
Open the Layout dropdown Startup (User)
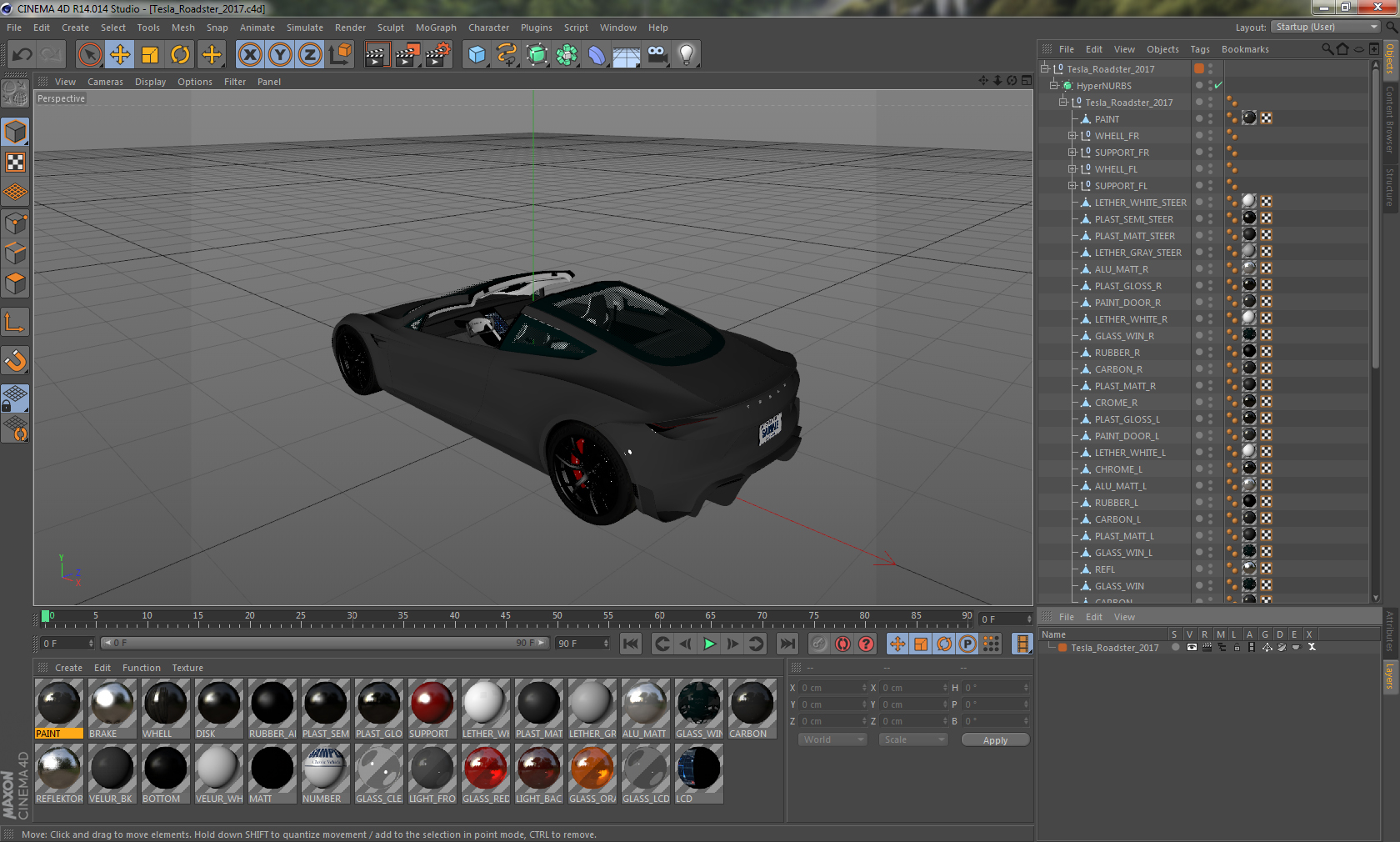coord(1326,27)
